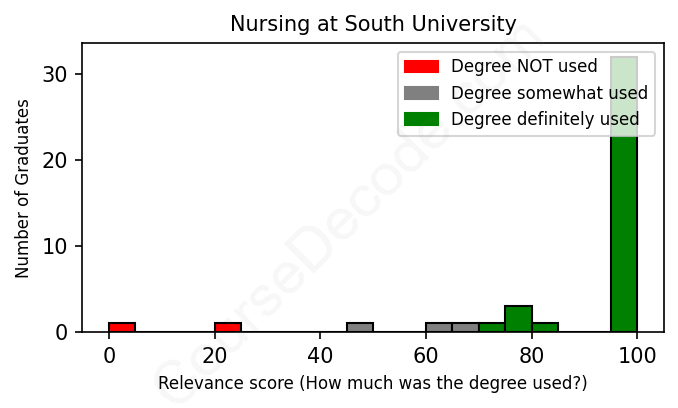
Task: Click the x-axis tick label 40
Action: point(320,354)
